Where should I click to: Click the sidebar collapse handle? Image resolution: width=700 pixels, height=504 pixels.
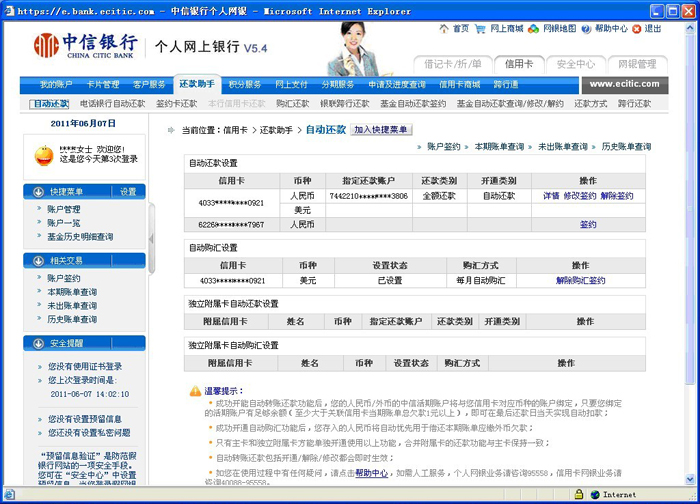click(x=152, y=238)
